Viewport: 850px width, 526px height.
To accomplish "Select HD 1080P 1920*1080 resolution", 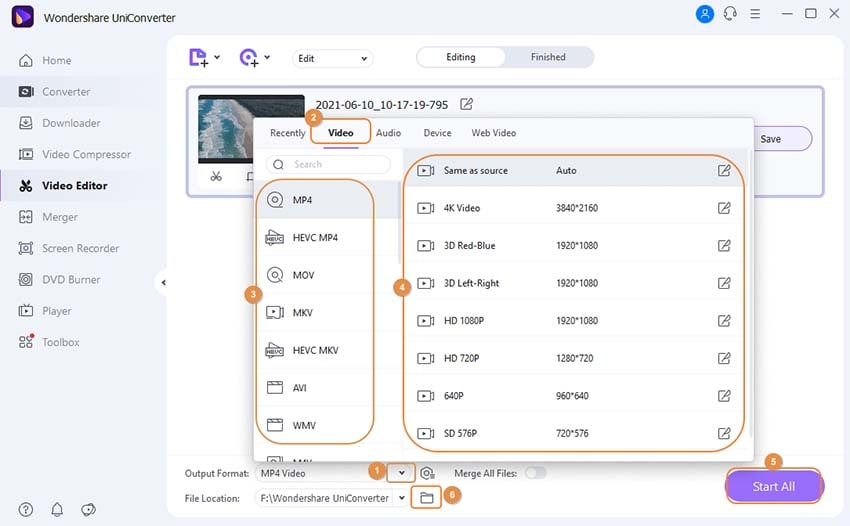I will coord(574,320).
